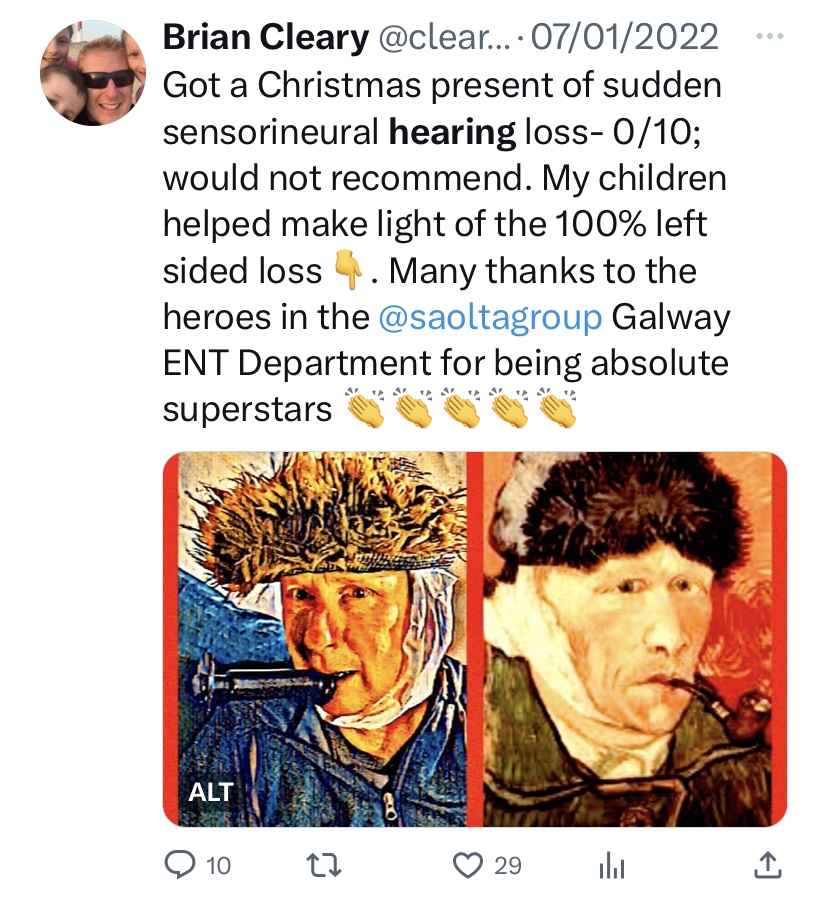This screenshot has height=903, width=828.
Task: Open the three-dot more options menu
Action: tap(767, 36)
